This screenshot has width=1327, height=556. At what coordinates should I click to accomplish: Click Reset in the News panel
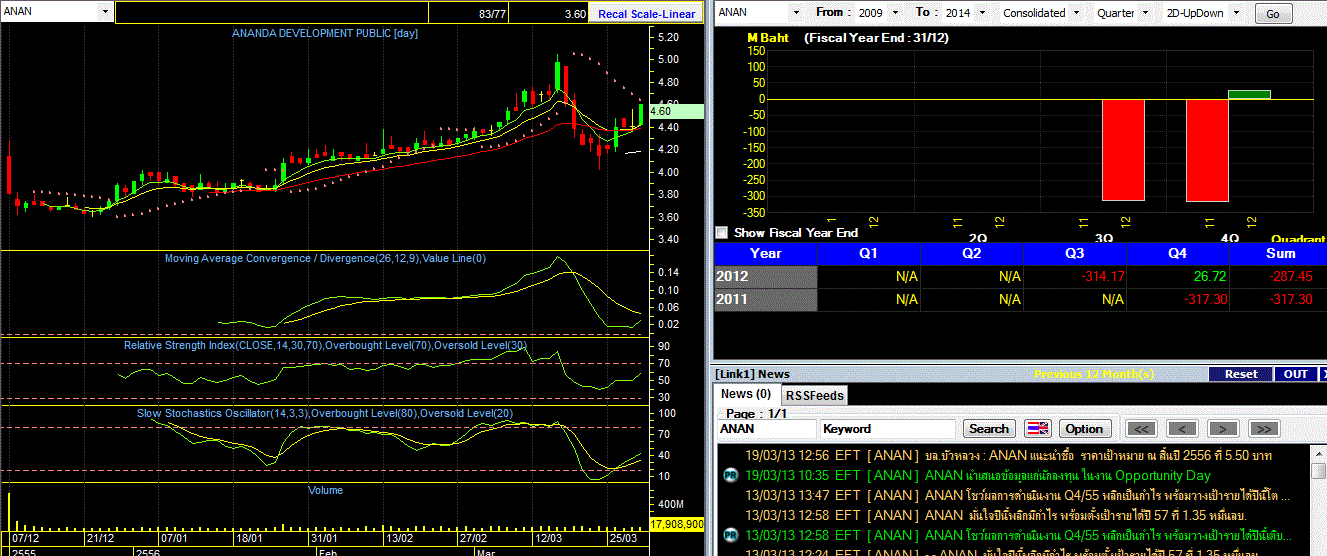(x=1241, y=374)
